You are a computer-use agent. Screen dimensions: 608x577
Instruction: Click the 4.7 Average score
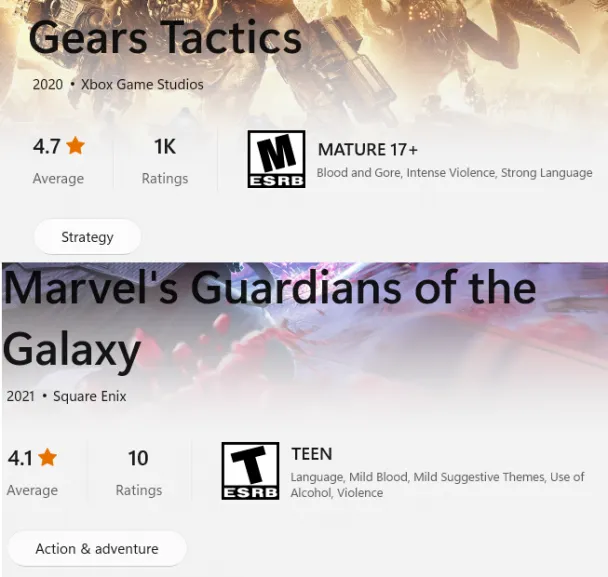[x=59, y=162]
